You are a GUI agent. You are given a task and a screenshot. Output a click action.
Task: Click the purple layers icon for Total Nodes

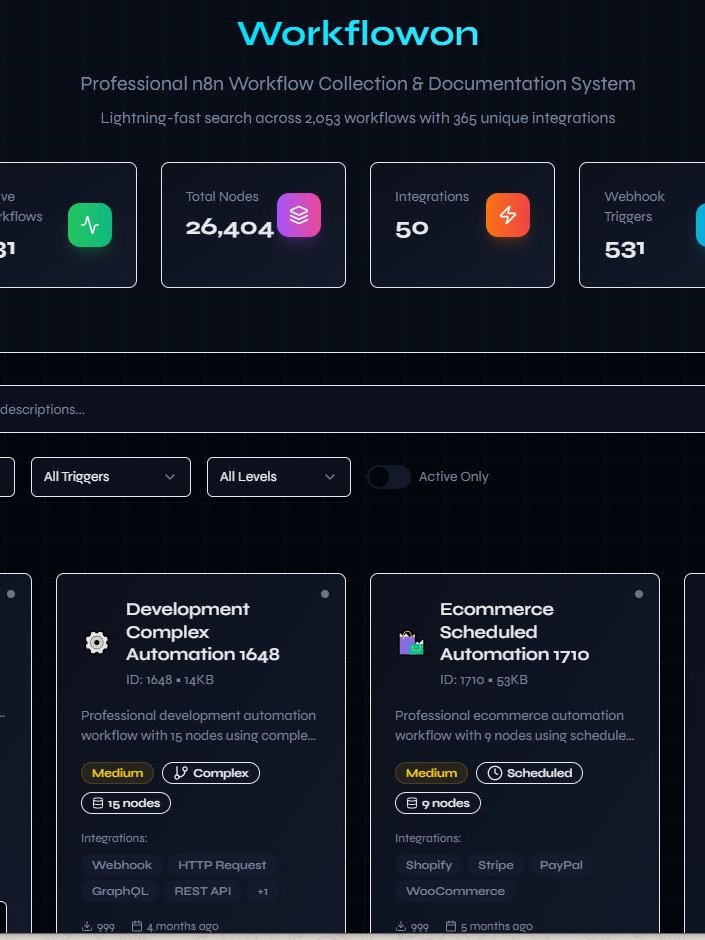pos(299,215)
